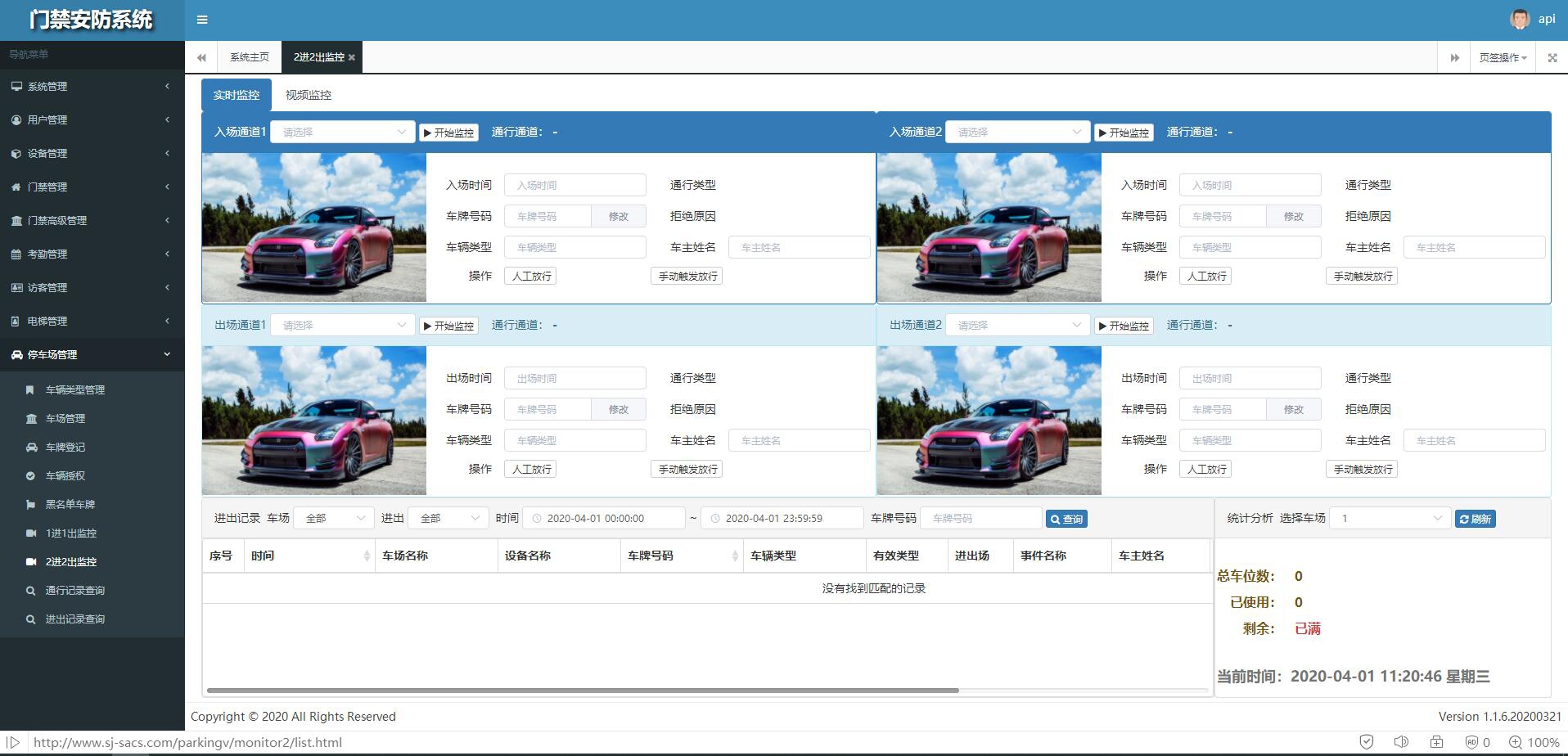Click the 刷新 refresh button

coord(1475,519)
